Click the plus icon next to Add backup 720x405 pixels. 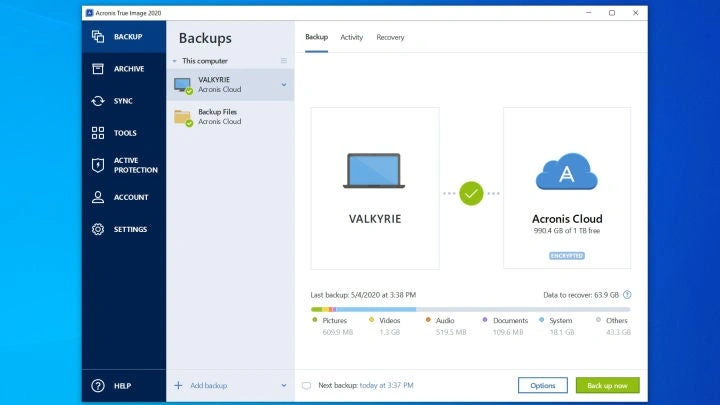(178, 385)
